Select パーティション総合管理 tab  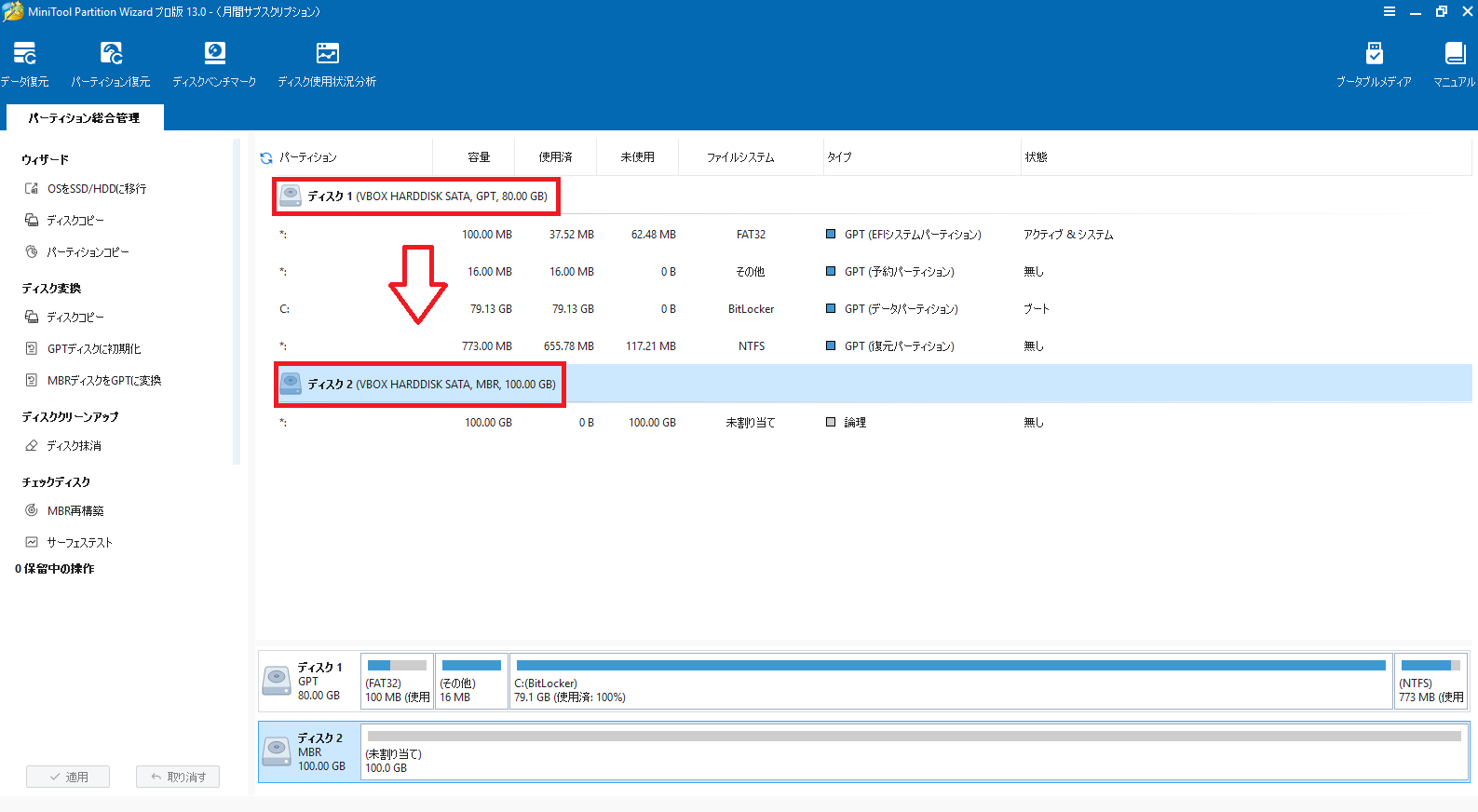pos(85,117)
